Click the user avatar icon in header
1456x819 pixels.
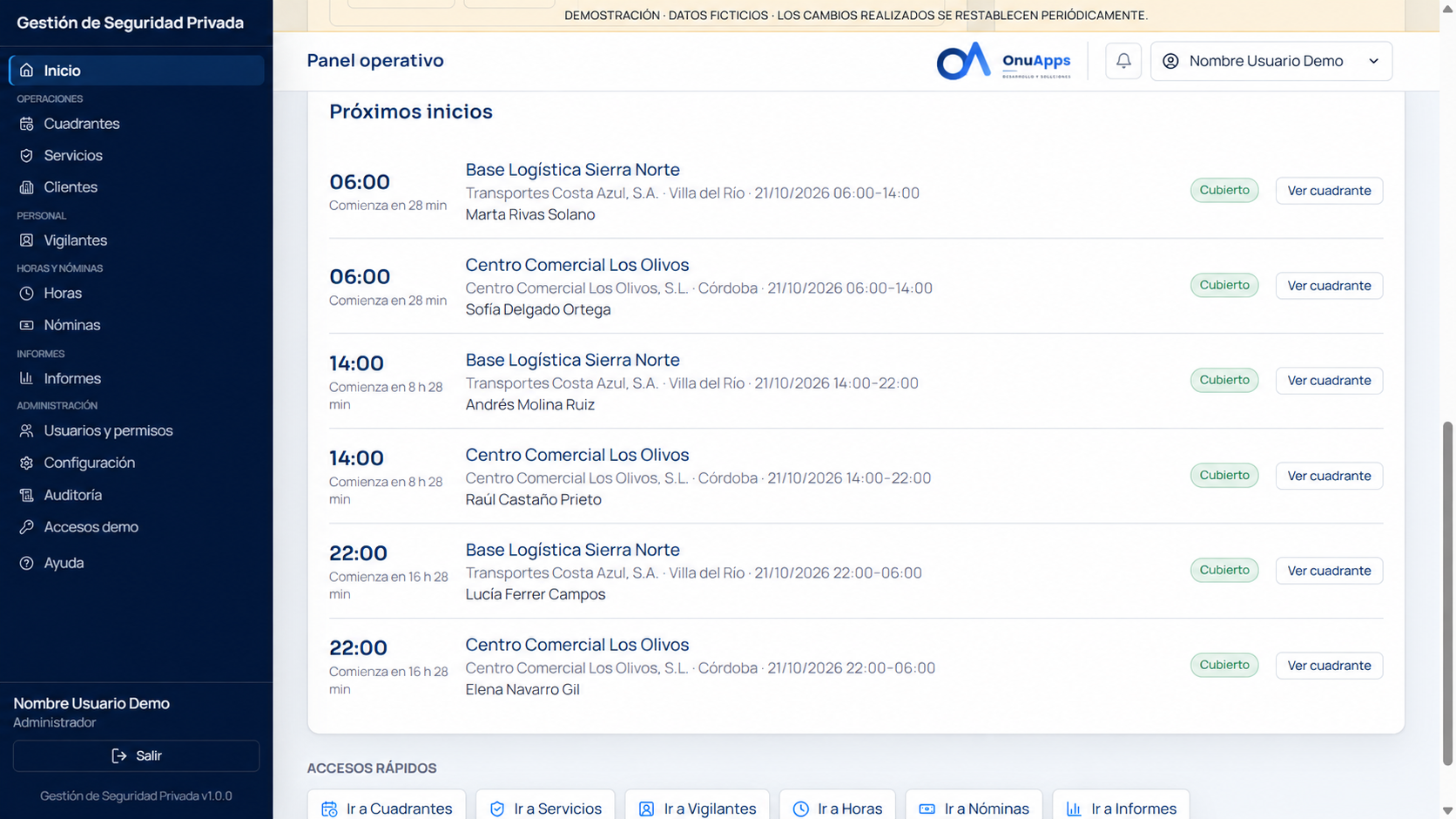(x=1170, y=61)
